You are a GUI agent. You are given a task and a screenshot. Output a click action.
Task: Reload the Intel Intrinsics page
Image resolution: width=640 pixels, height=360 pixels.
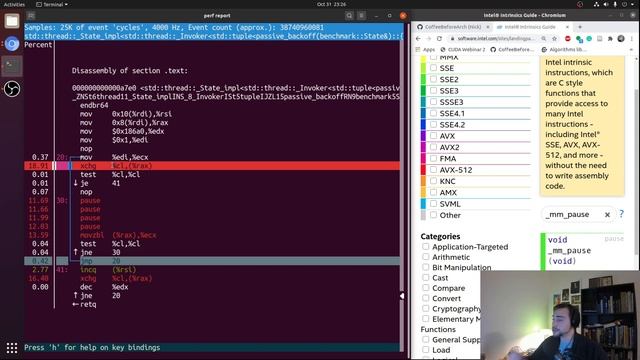click(x=439, y=38)
